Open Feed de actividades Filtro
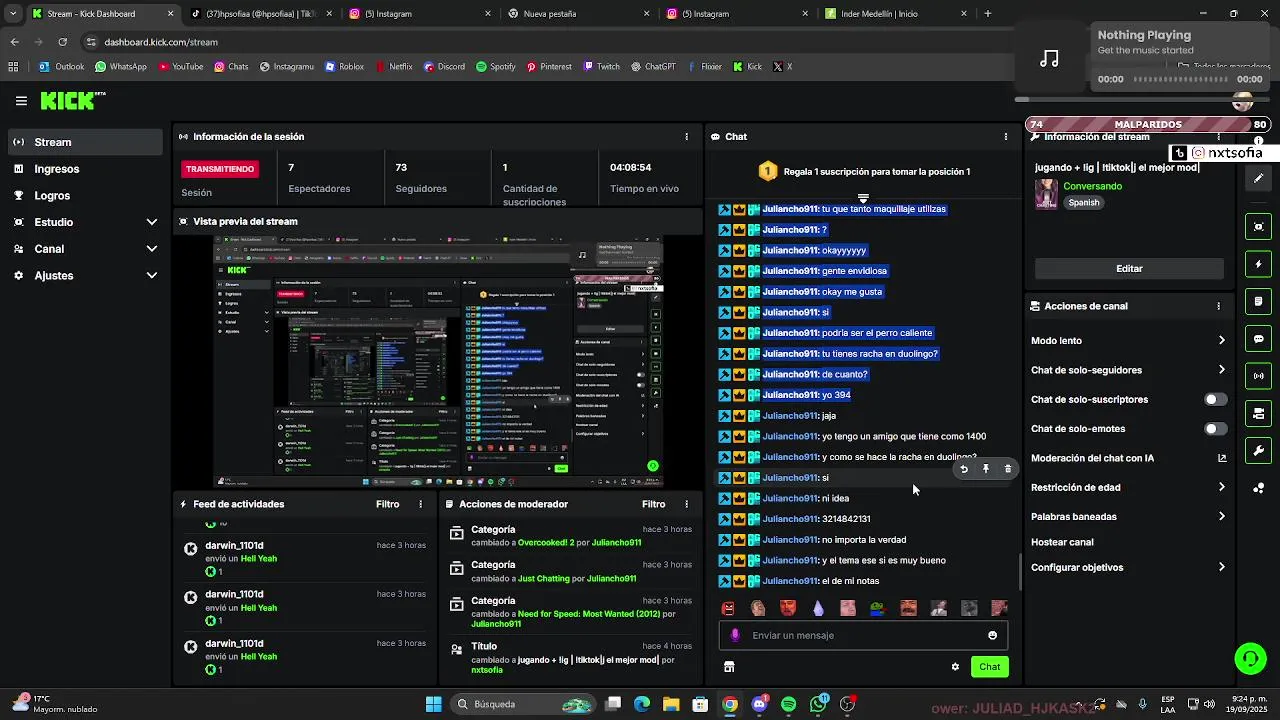The height and width of the screenshot is (720, 1280). (387, 505)
